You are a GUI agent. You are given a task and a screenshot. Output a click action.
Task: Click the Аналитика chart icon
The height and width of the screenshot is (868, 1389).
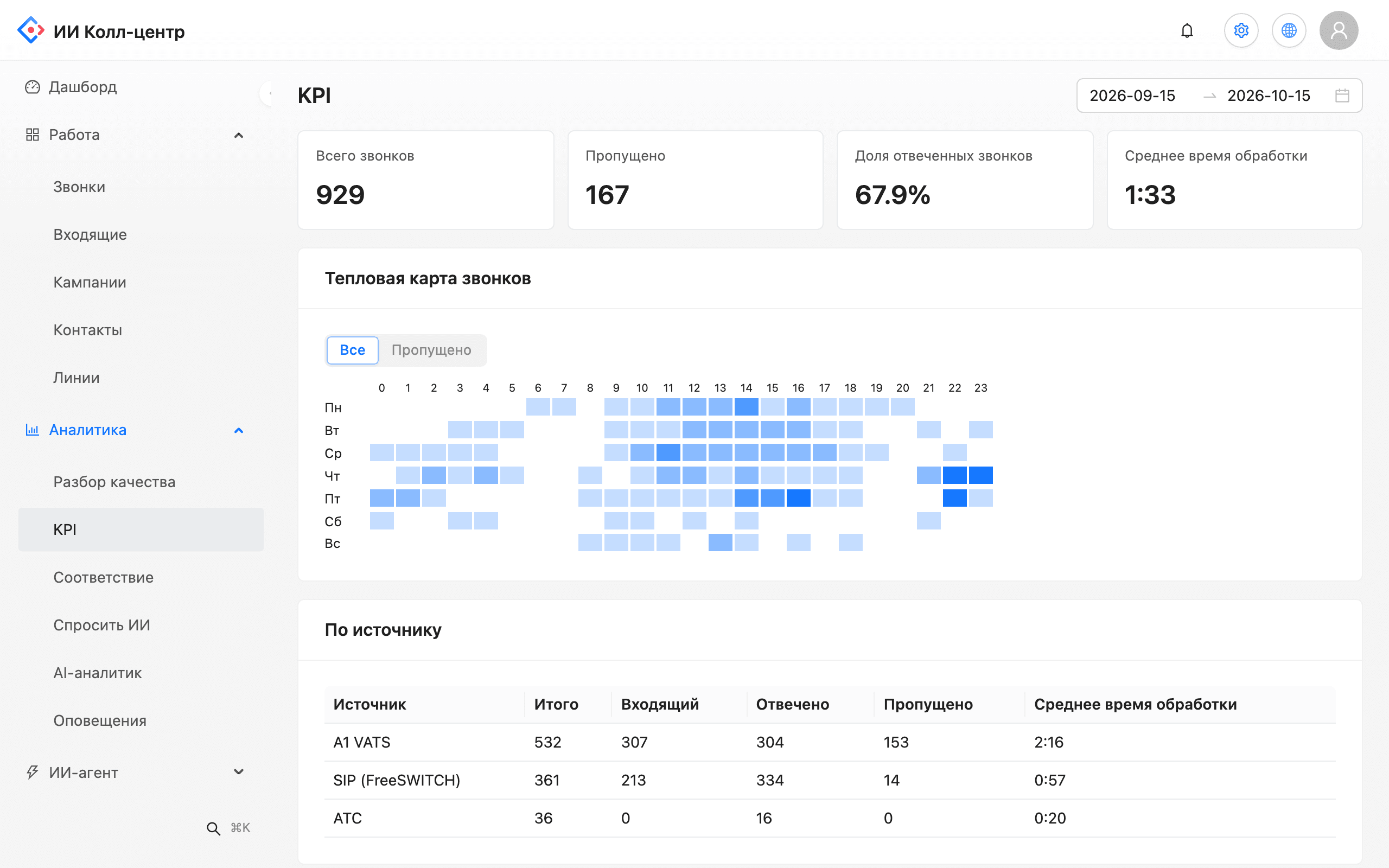[x=32, y=430]
